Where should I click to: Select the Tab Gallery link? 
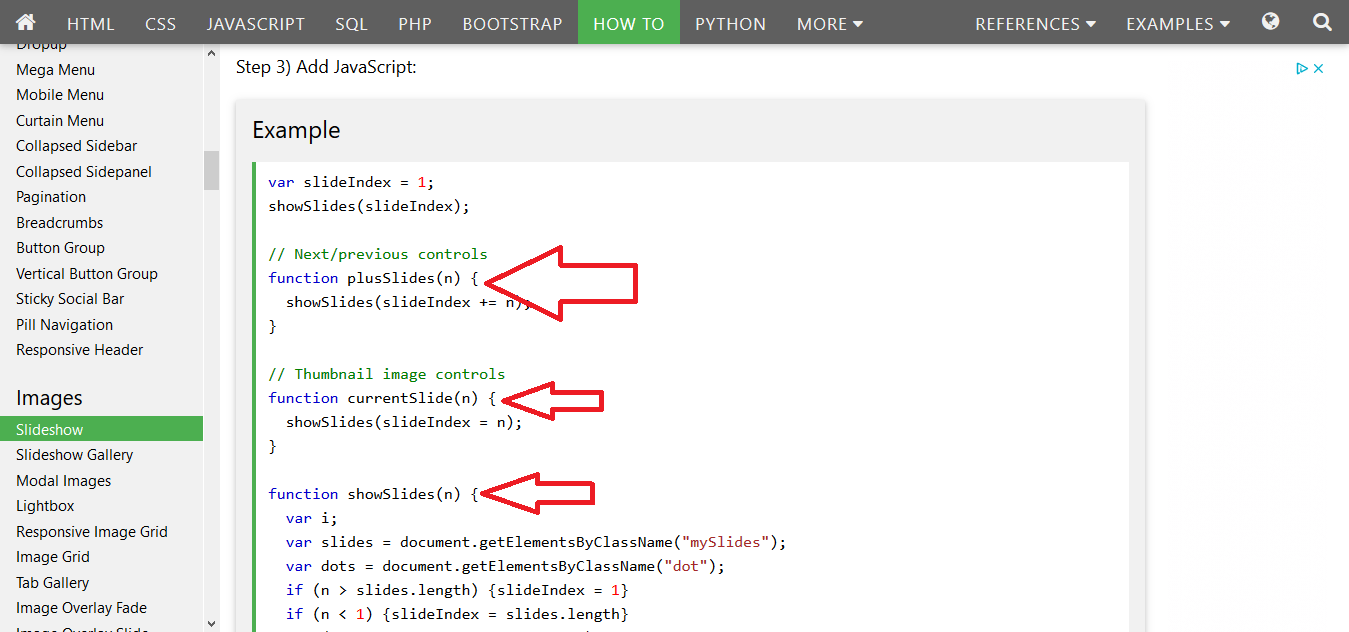(52, 582)
